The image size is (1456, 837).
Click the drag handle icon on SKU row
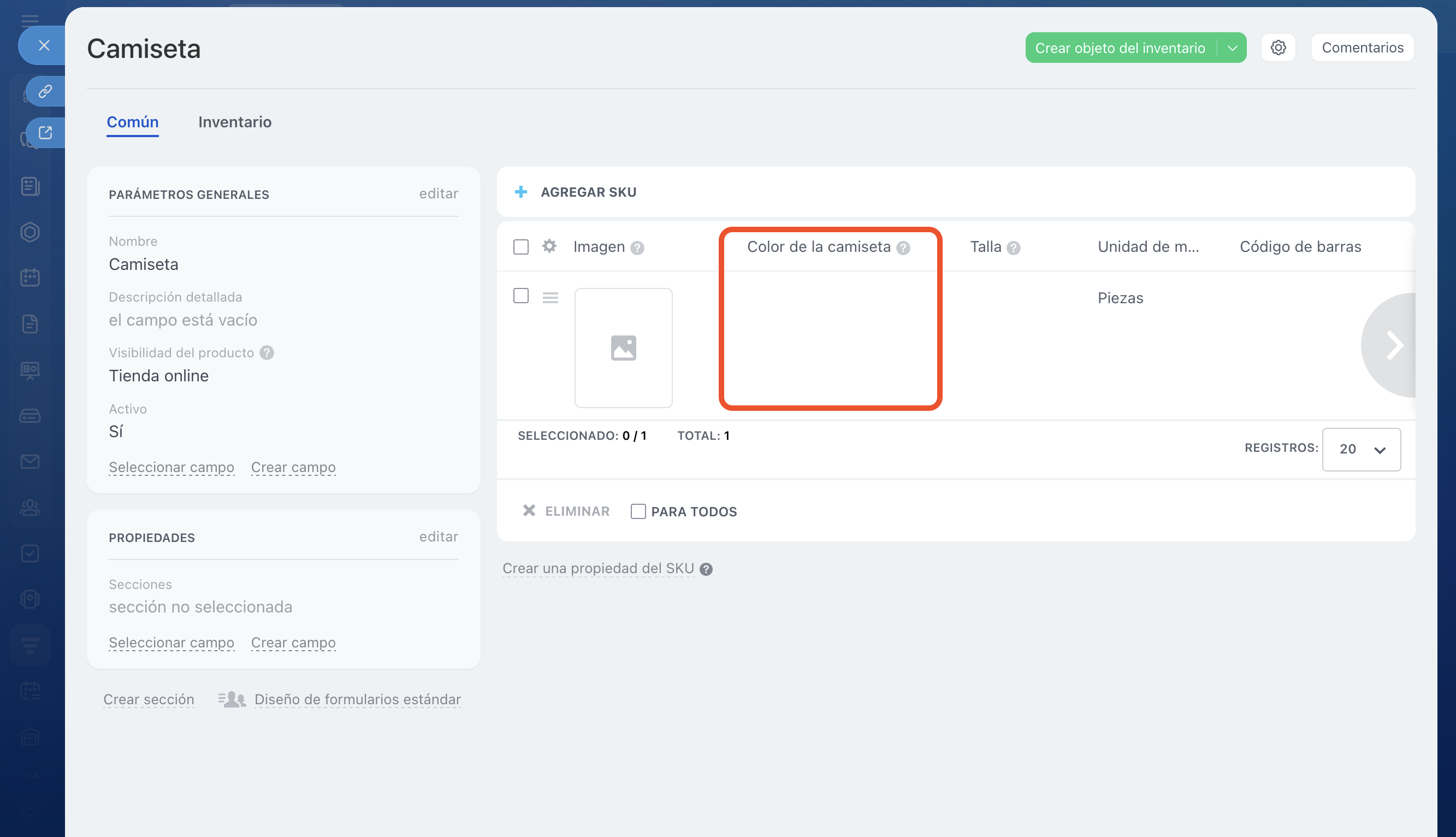click(551, 298)
